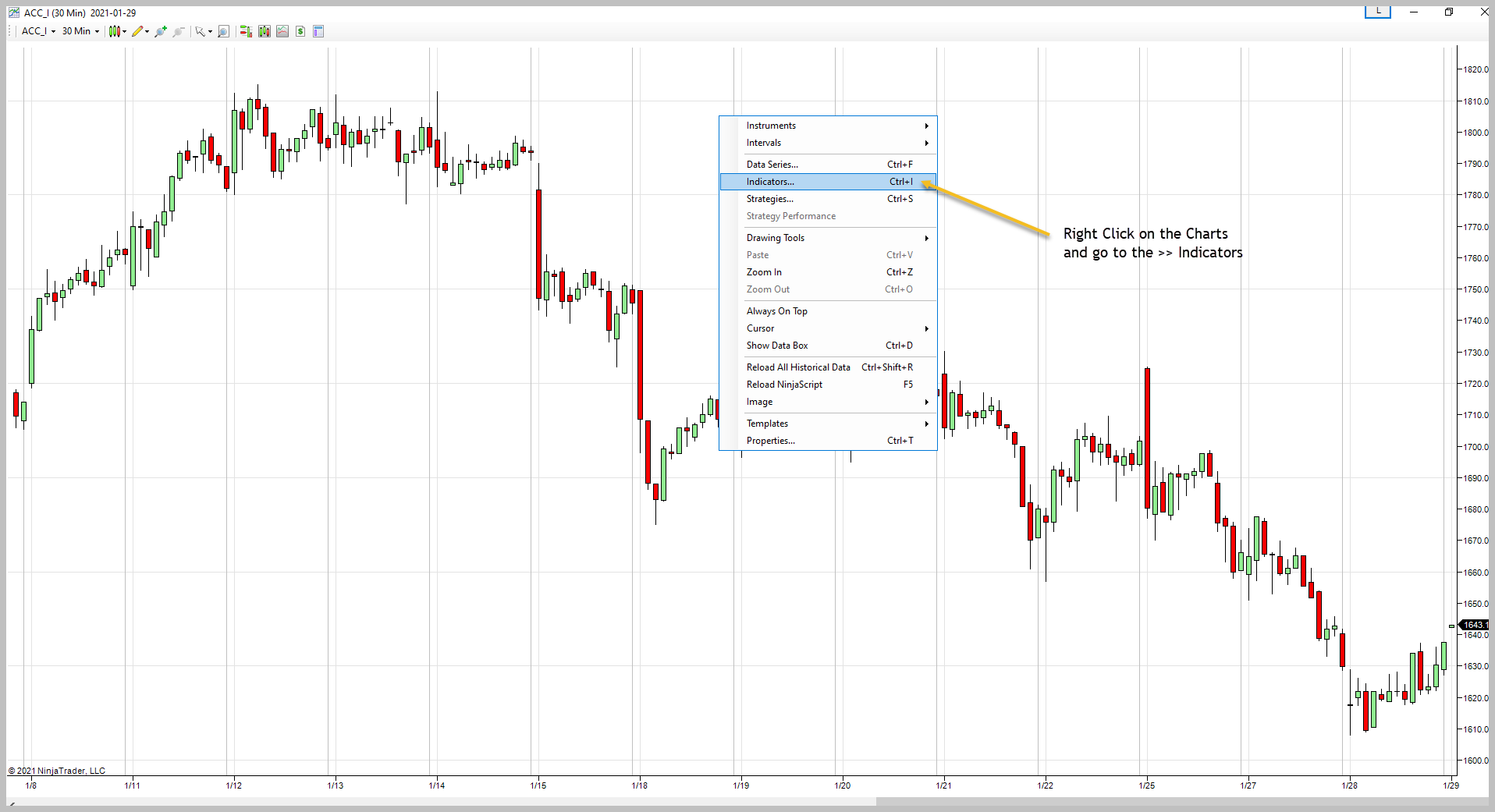Click the 1700.0 price label on axis

1475,447
